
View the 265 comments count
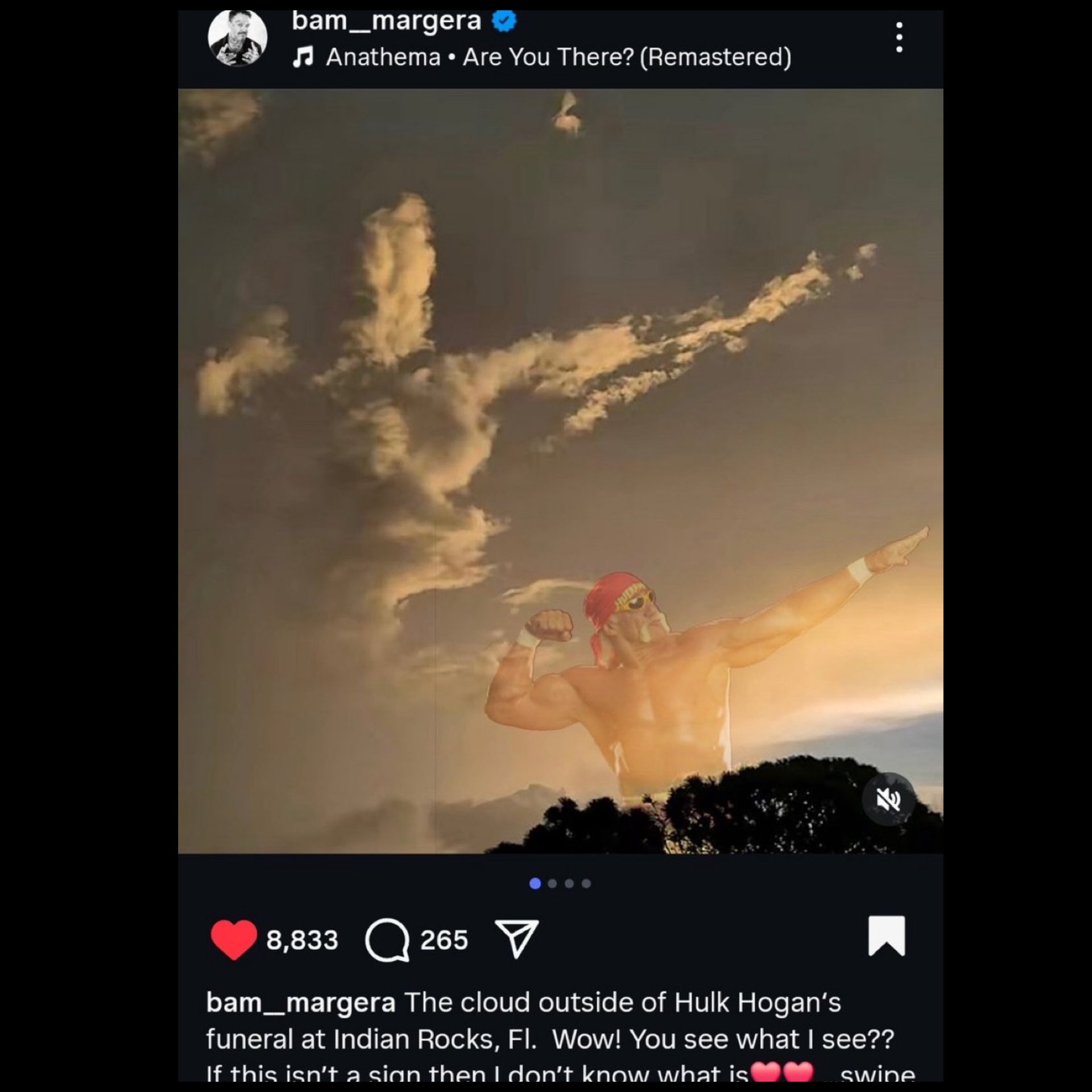pos(444,940)
